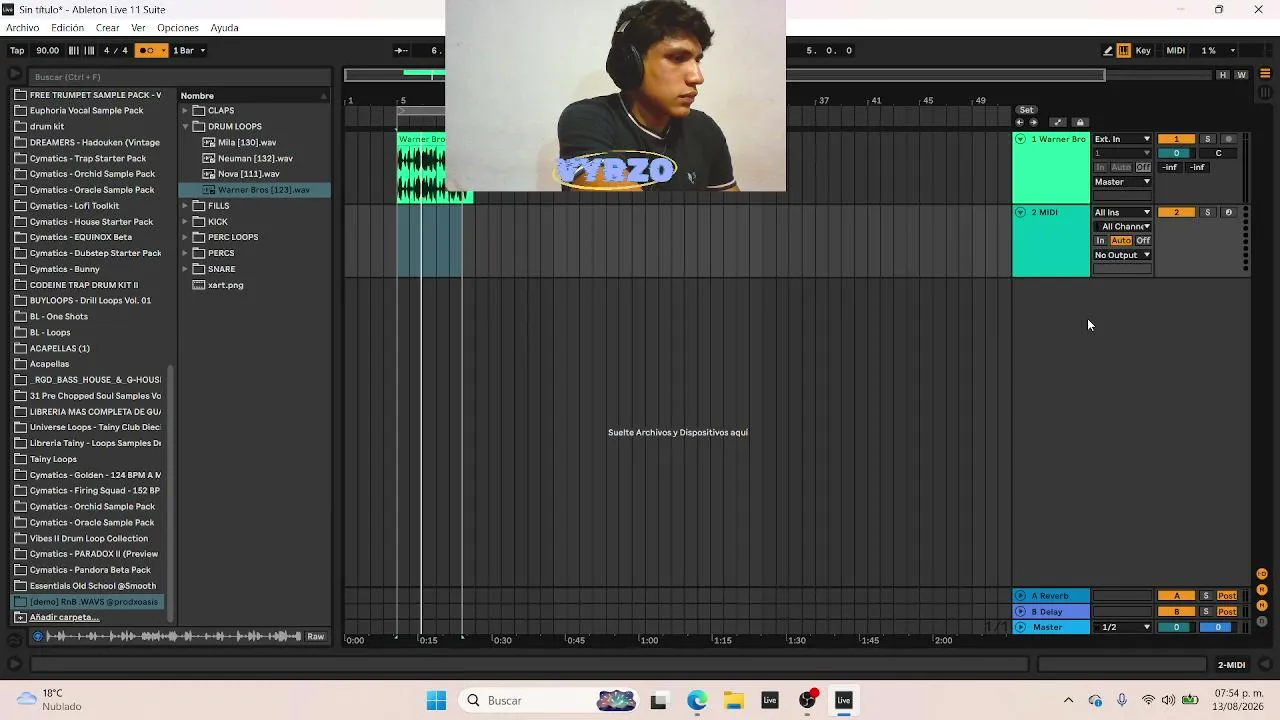
Task: Fold the 1 Warner Bro track
Action: tap(1020, 139)
